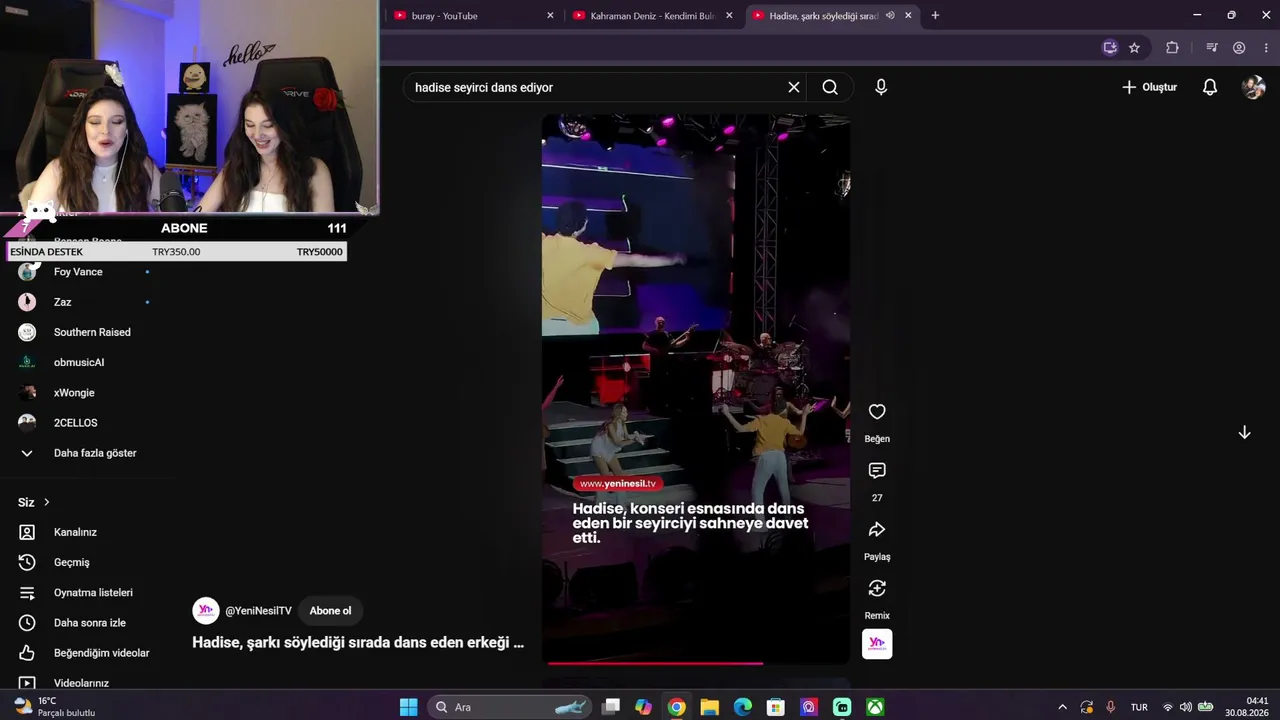
Task: Start voice search with the microphone
Action: (x=881, y=87)
